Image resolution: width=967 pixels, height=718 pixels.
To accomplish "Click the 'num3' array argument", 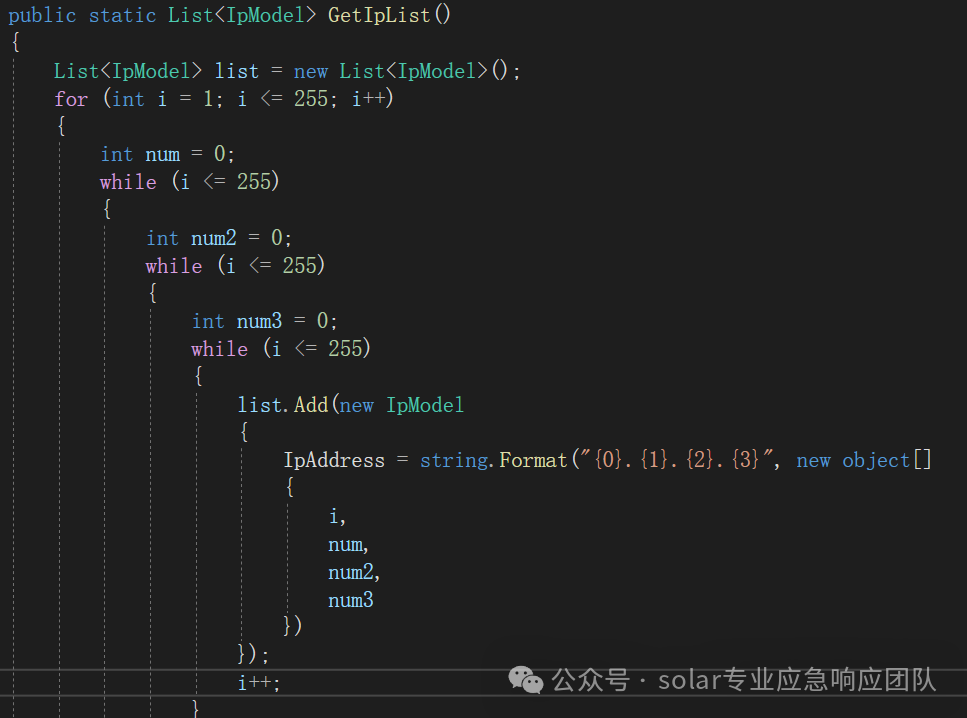I will point(351,600).
